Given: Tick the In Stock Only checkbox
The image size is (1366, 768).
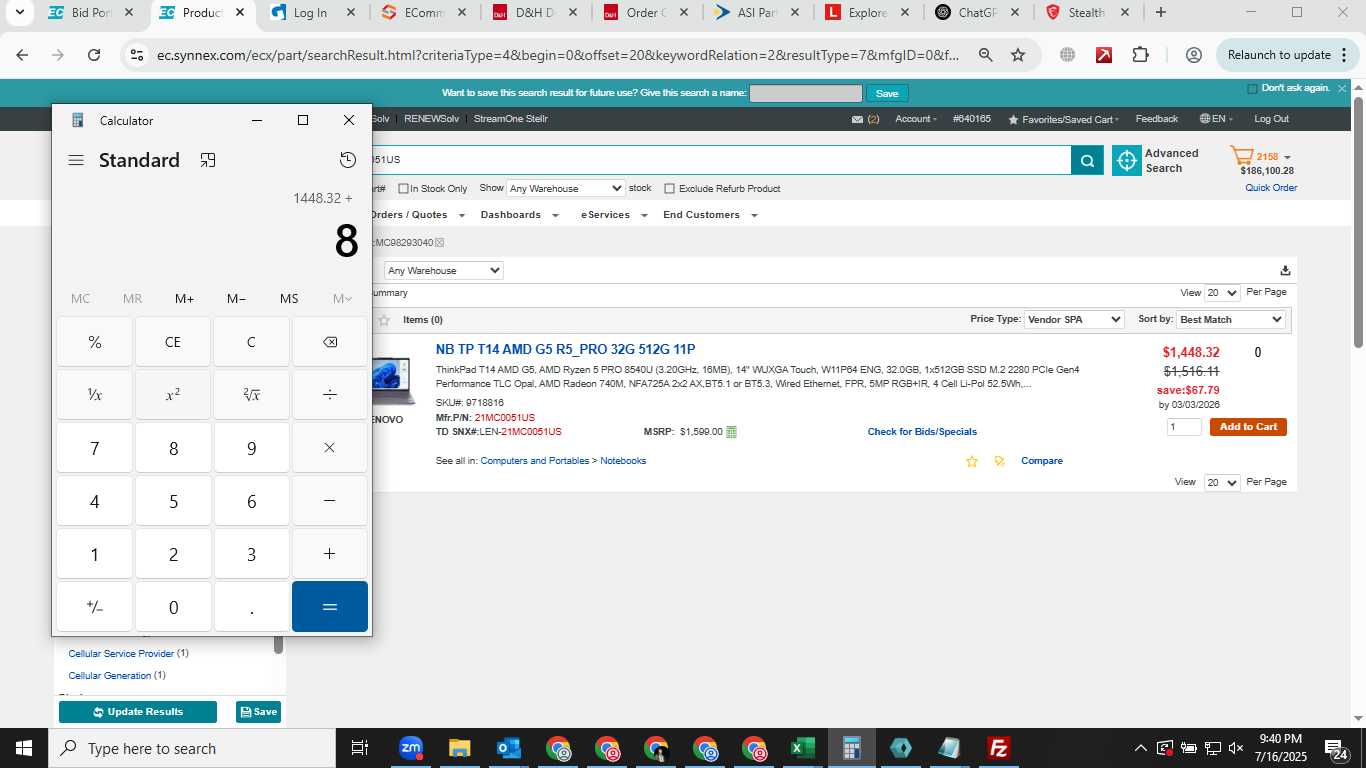Looking at the screenshot, I should point(403,188).
